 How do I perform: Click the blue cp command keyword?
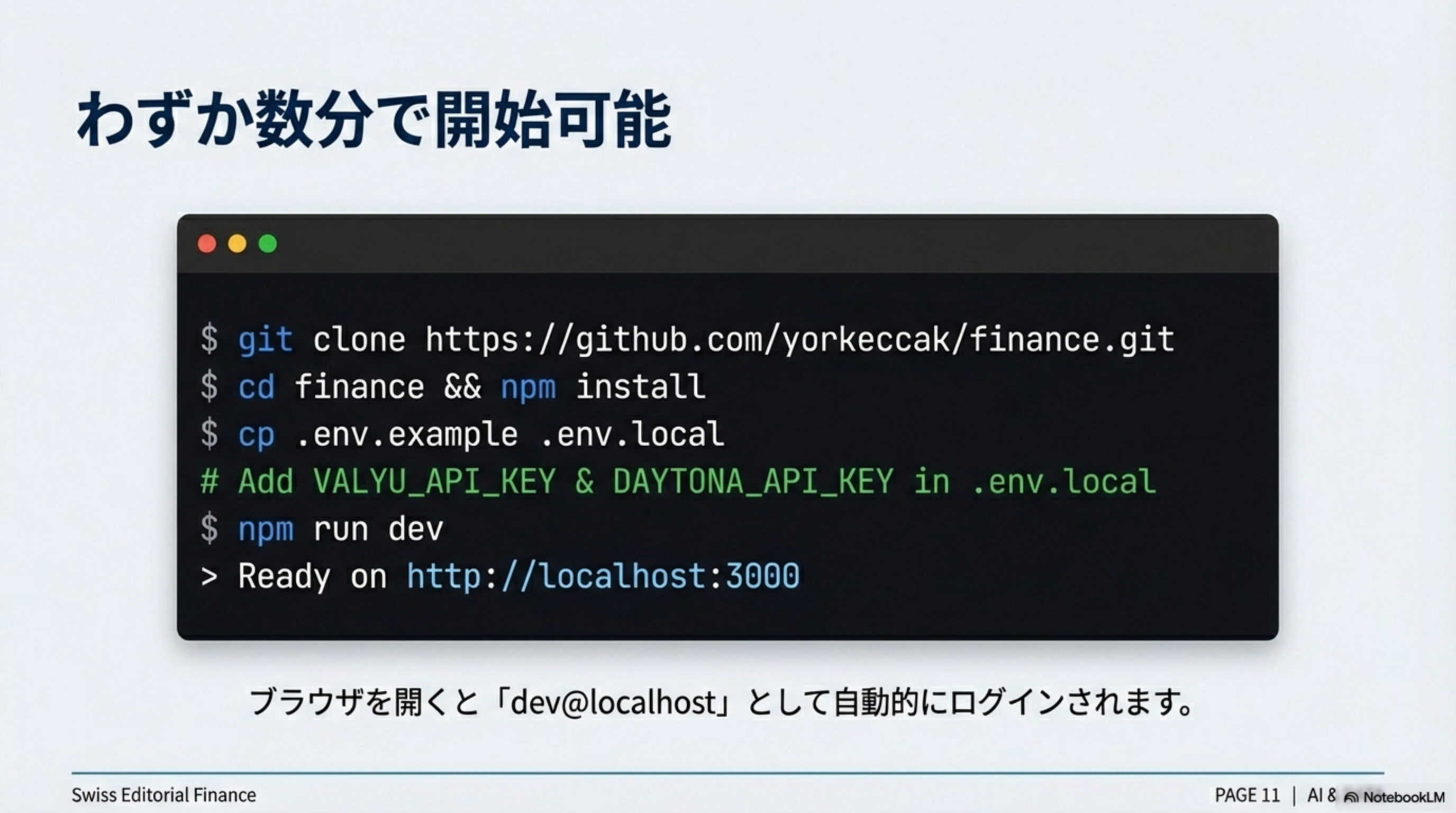(x=256, y=435)
